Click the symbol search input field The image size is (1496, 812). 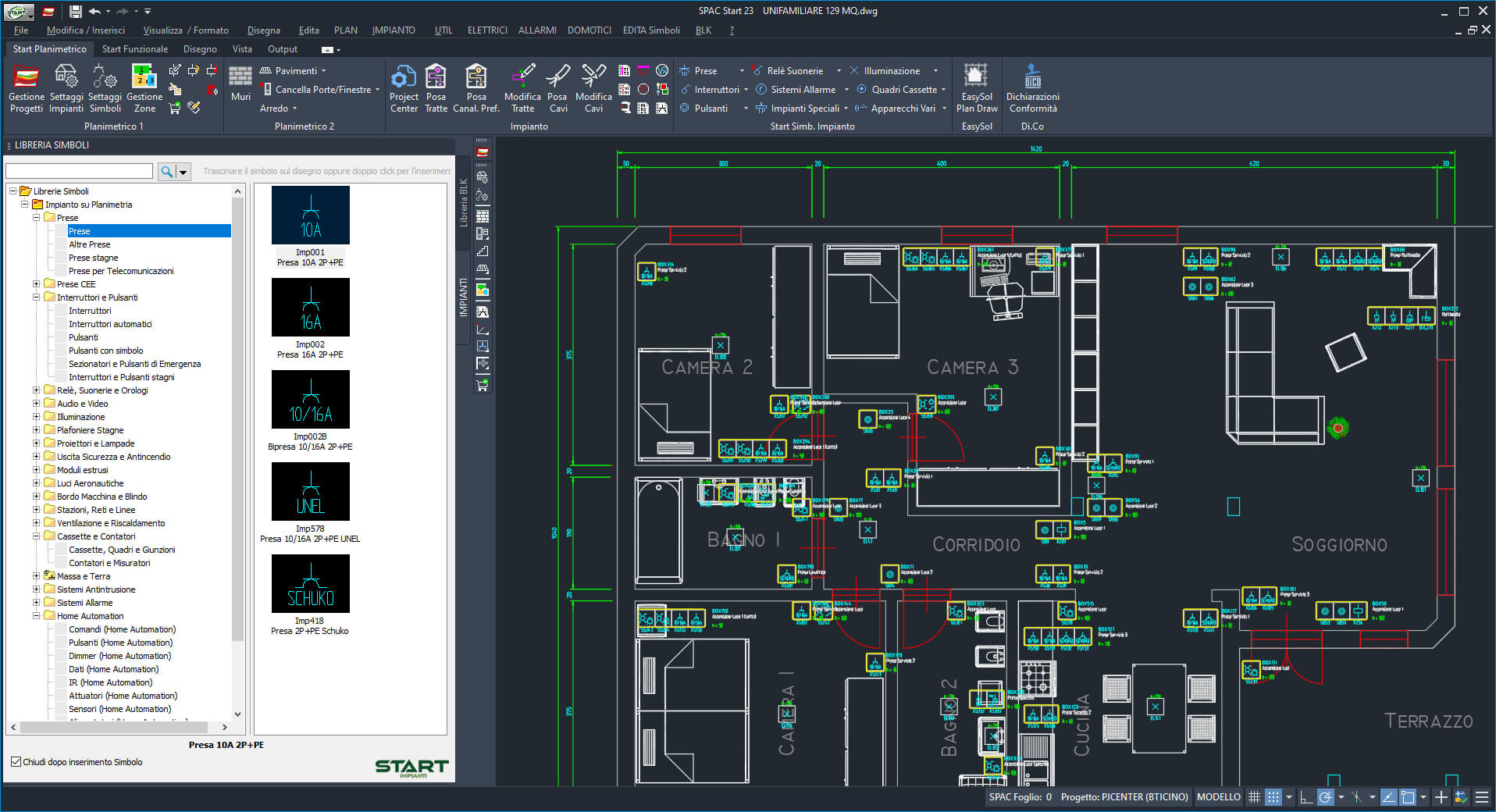point(79,172)
